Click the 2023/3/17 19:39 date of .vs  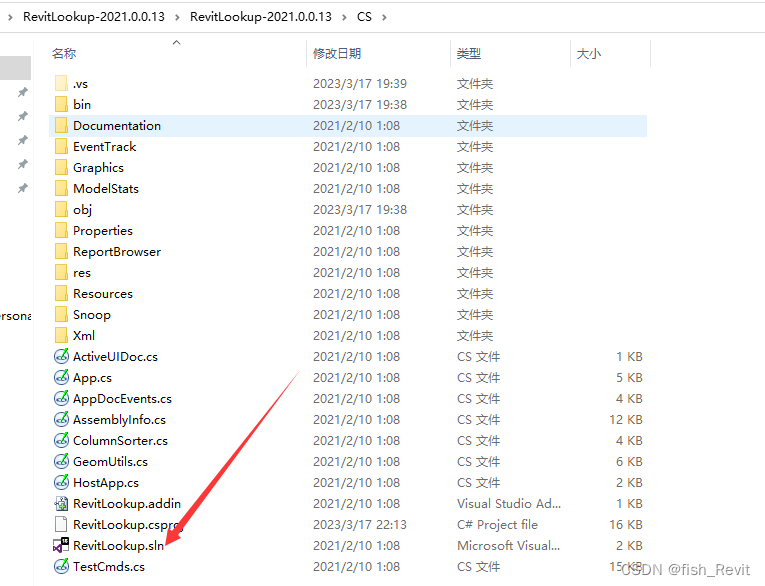[x=360, y=84]
